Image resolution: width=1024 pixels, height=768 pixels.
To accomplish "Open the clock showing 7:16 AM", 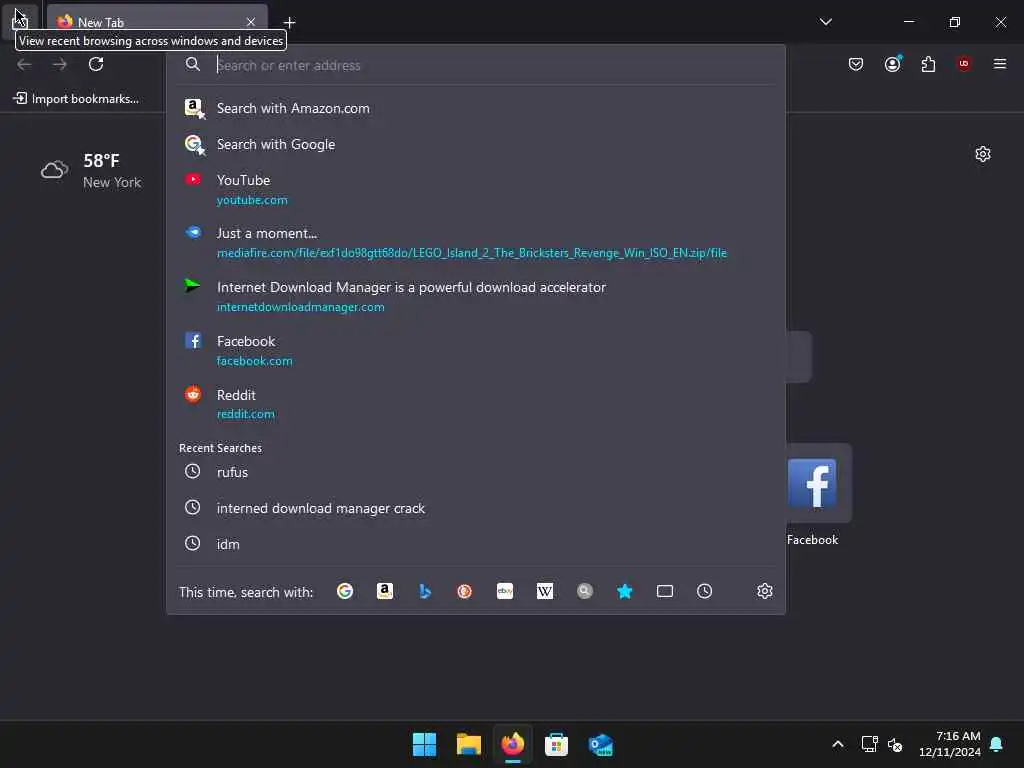I will [x=950, y=744].
